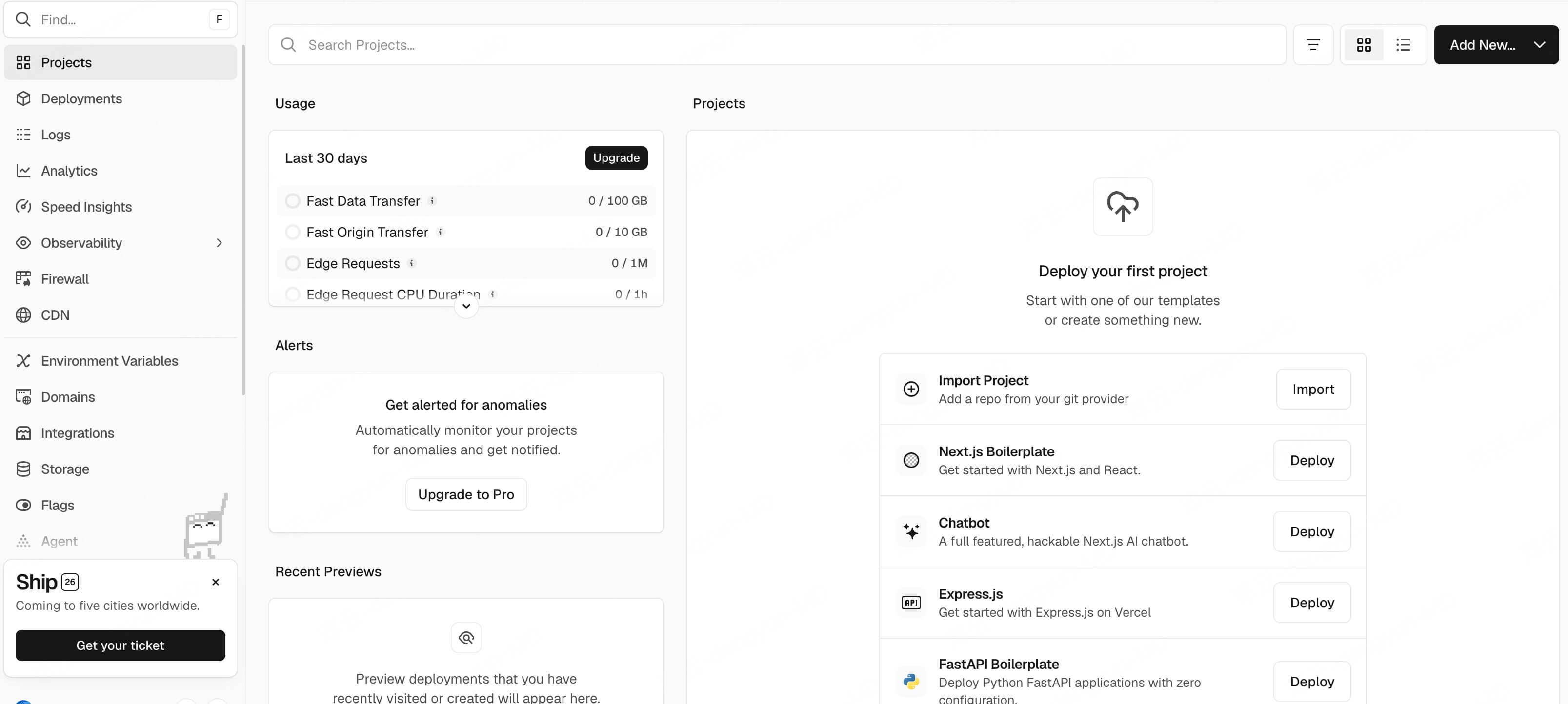This screenshot has width=1568, height=704.
Task: Click the Upgrade button in Usage card
Action: [x=616, y=157]
